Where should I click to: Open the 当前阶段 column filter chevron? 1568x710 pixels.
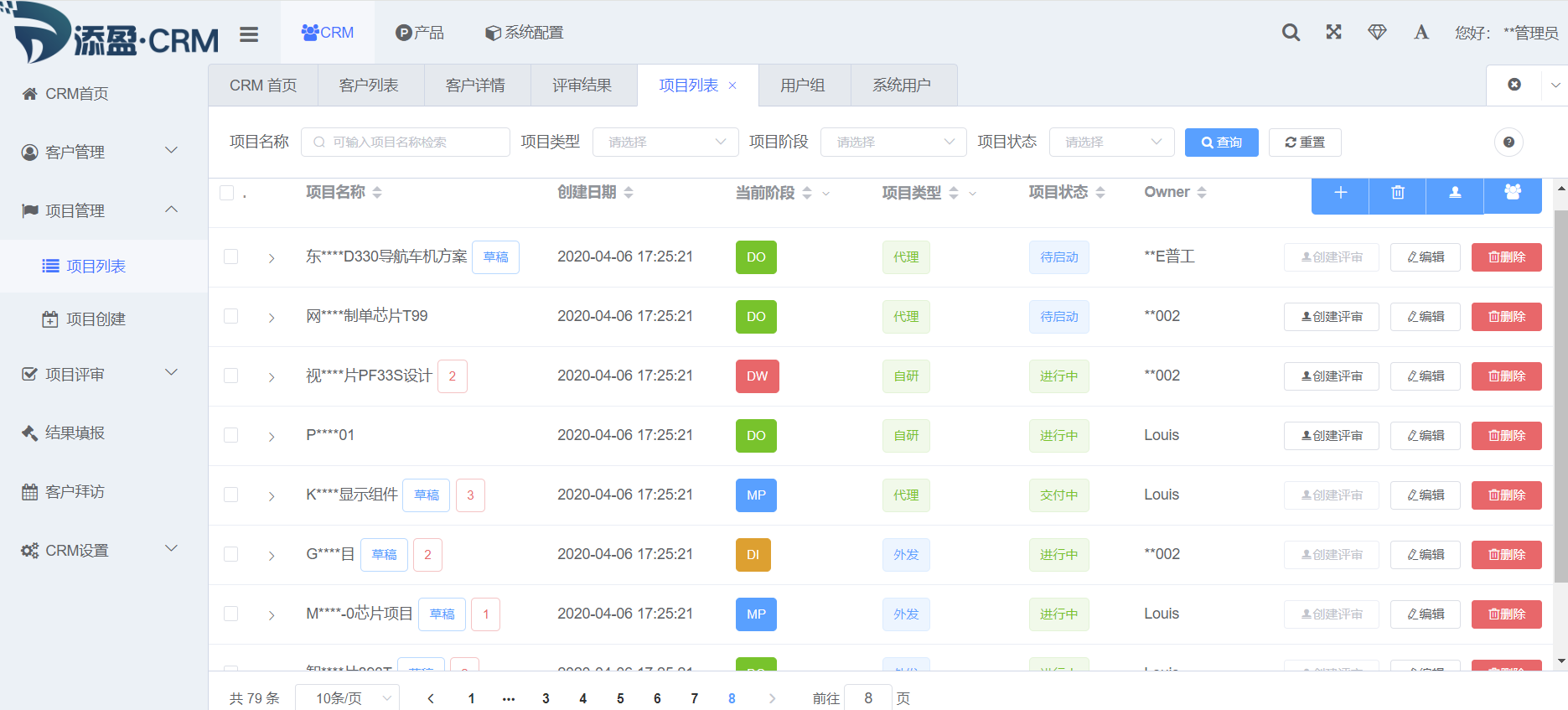click(826, 194)
